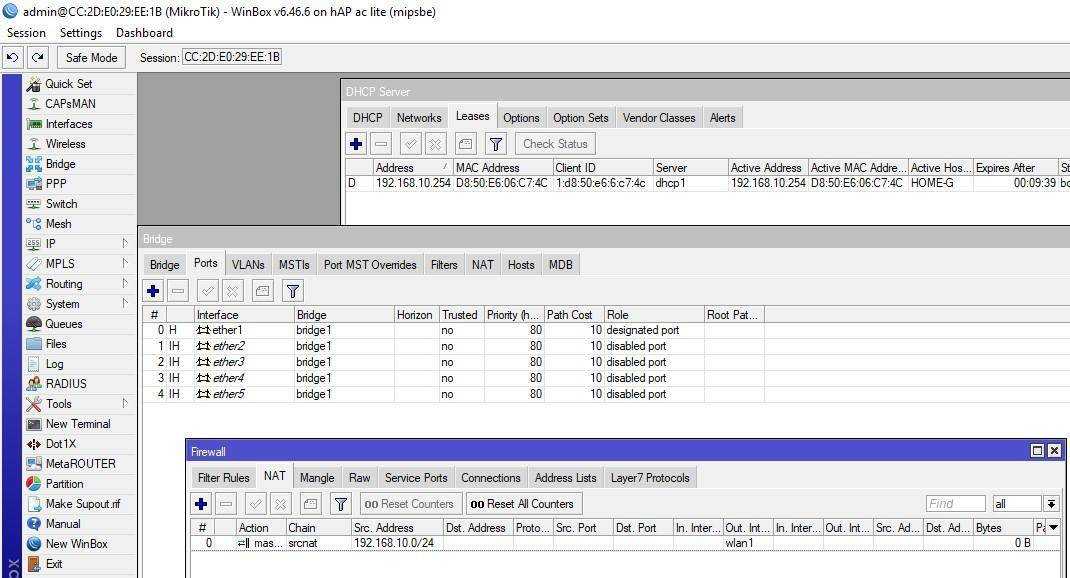
Task: Click Reset All Counters button
Action: click(x=522, y=504)
